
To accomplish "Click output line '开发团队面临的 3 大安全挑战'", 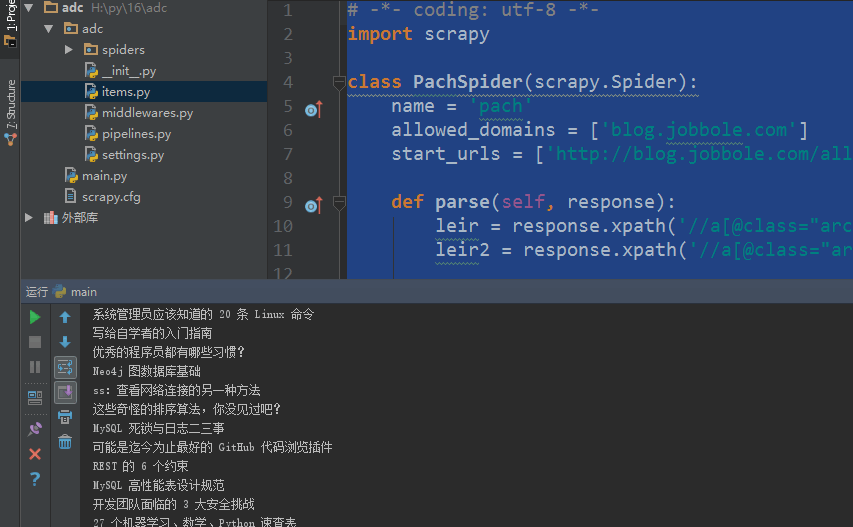I will click(174, 504).
